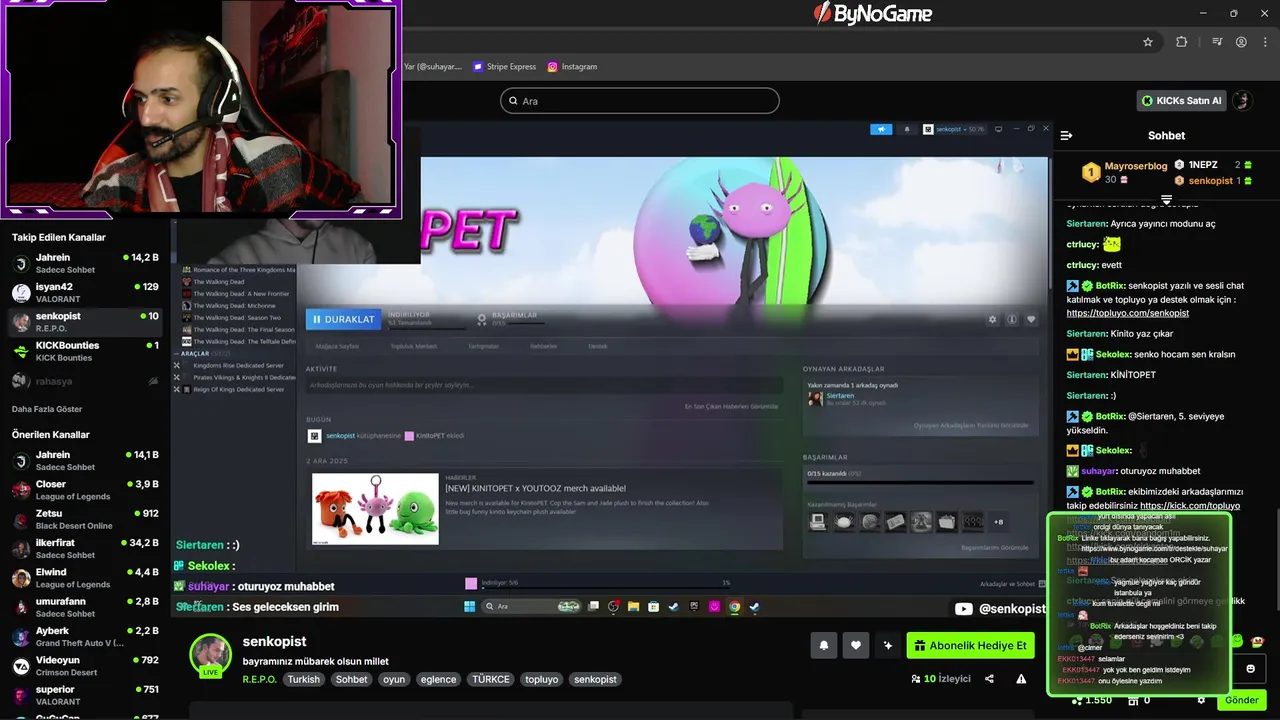Click the sparkle icon beside Abonelik Hediye Et
The image size is (1280, 720).
(x=887, y=646)
